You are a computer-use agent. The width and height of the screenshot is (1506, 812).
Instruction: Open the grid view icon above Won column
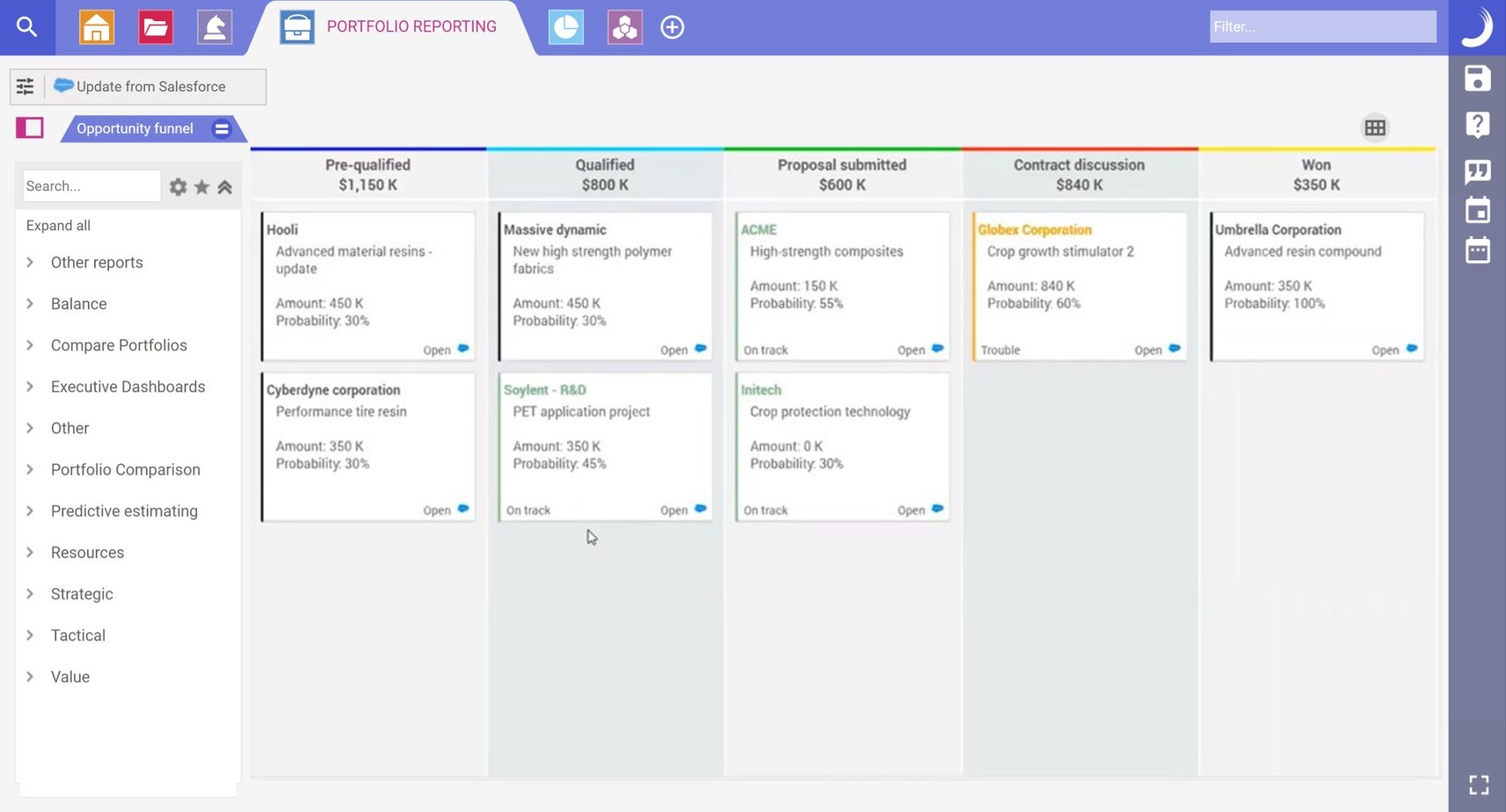pos(1374,127)
